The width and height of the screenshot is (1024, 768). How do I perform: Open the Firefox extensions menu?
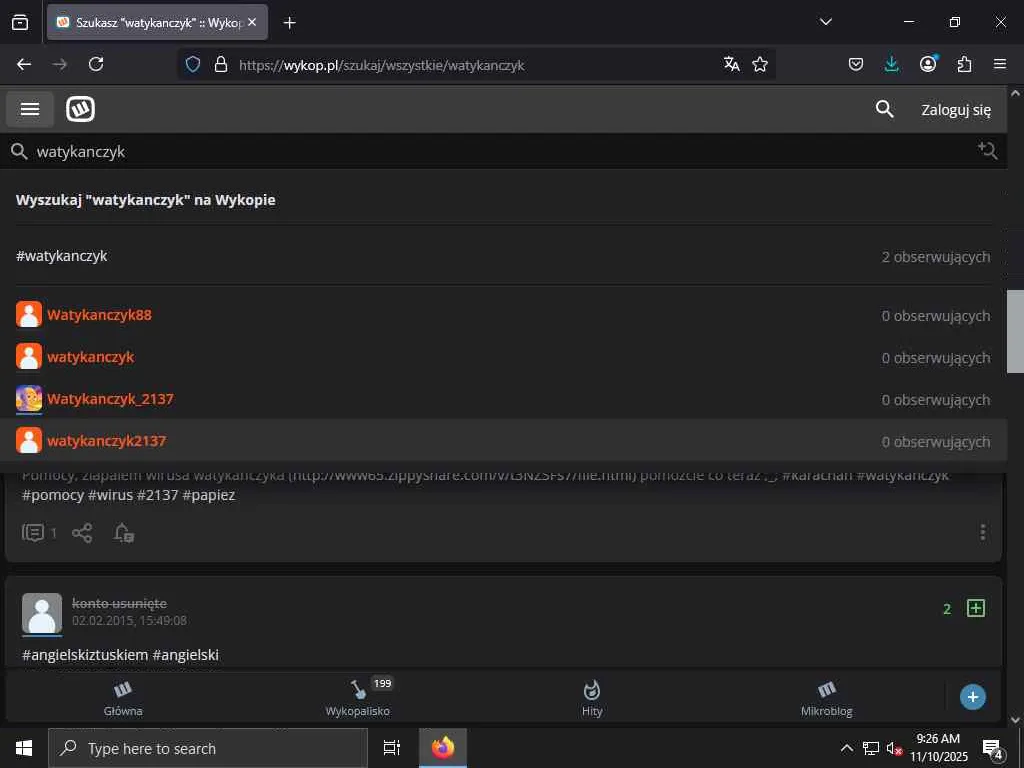click(x=964, y=64)
